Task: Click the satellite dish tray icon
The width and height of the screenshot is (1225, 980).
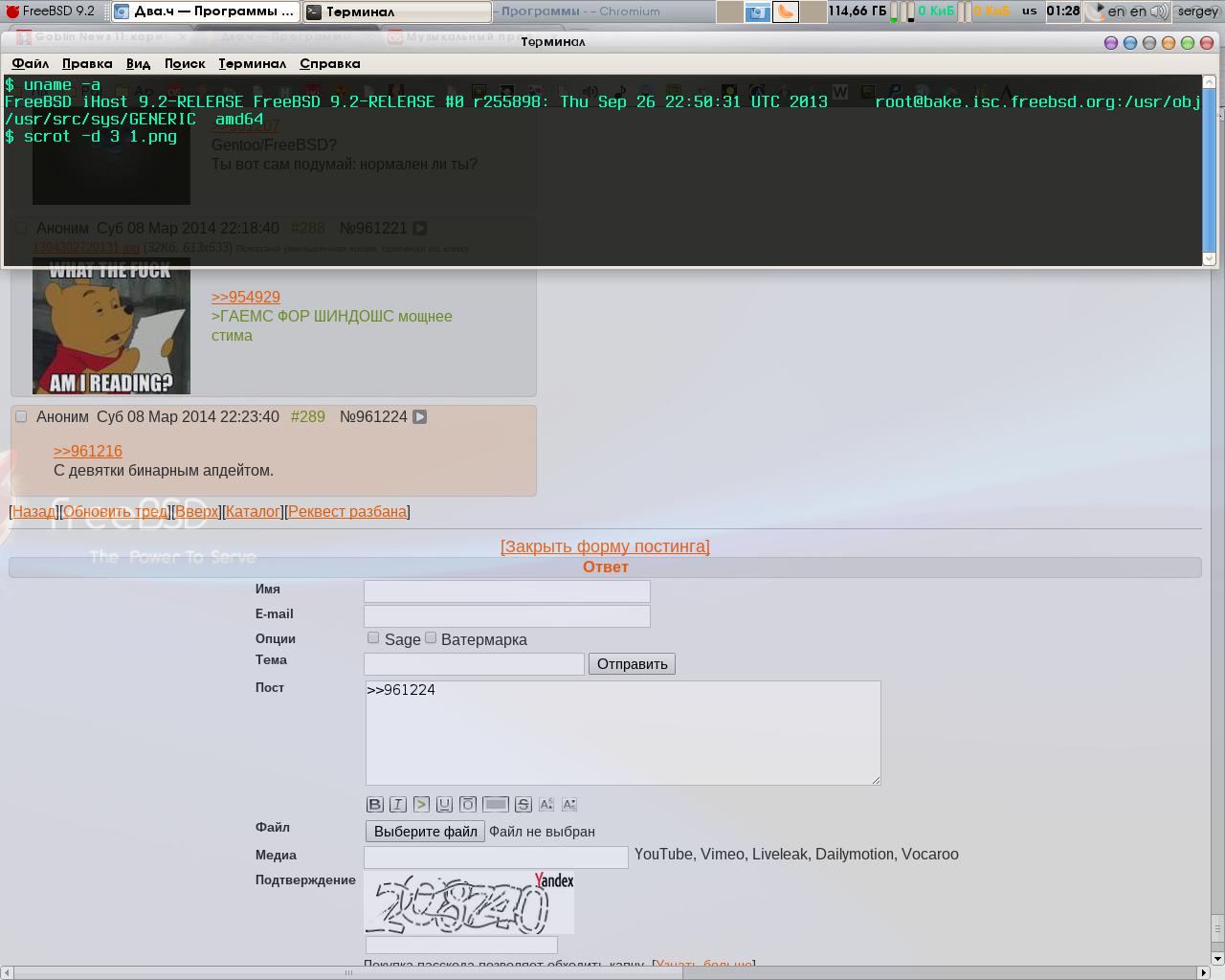Action: click(x=1096, y=11)
